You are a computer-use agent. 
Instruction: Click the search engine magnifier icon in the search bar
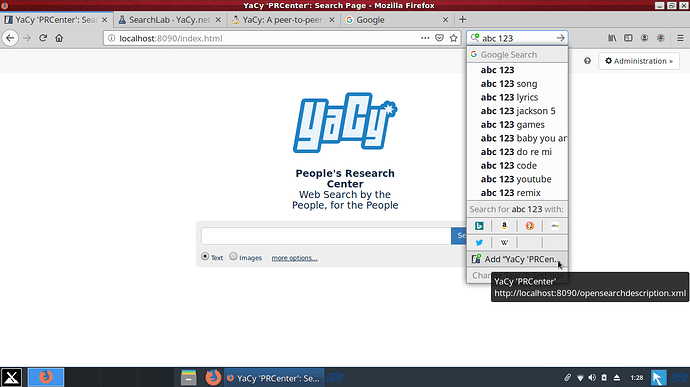point(475,38)
